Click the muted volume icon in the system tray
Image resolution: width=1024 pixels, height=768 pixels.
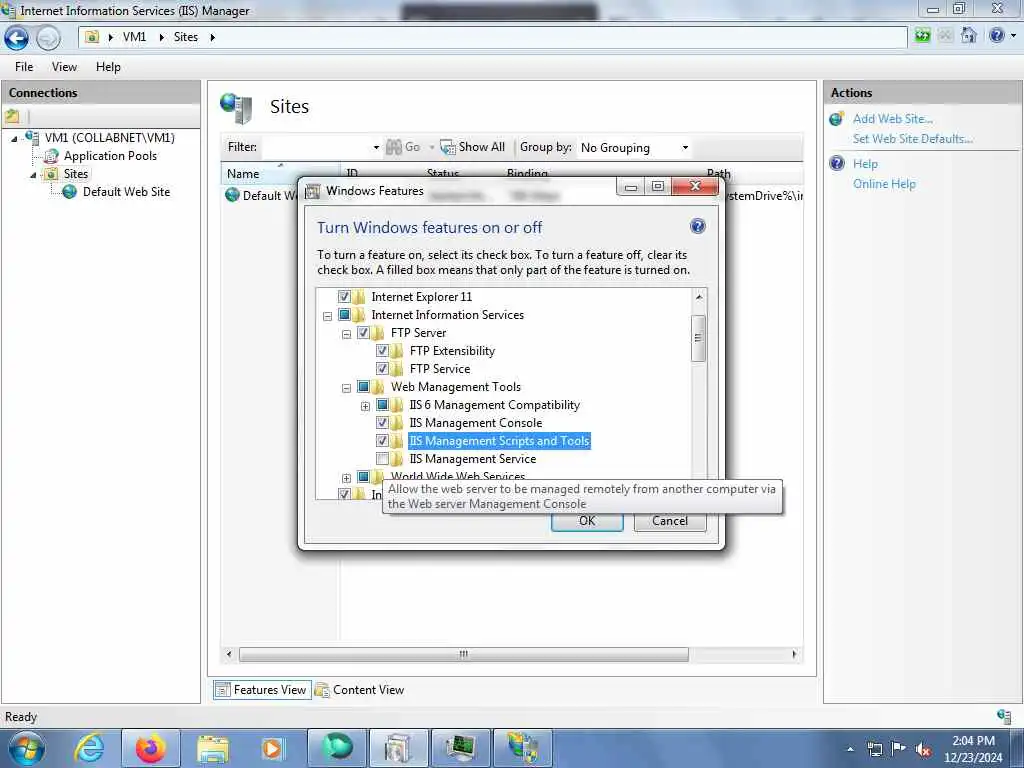tap(923, 750)
